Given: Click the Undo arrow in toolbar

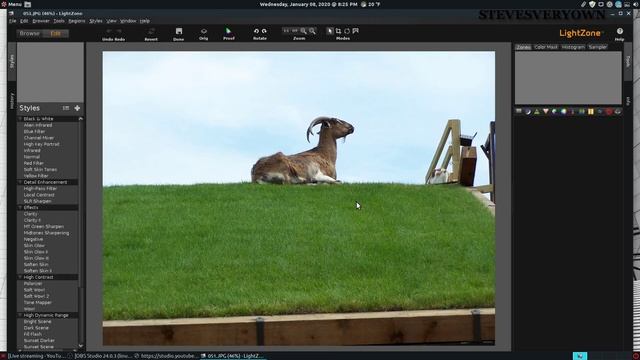Looking at the screenshot, I should click(x=109, y=31).
